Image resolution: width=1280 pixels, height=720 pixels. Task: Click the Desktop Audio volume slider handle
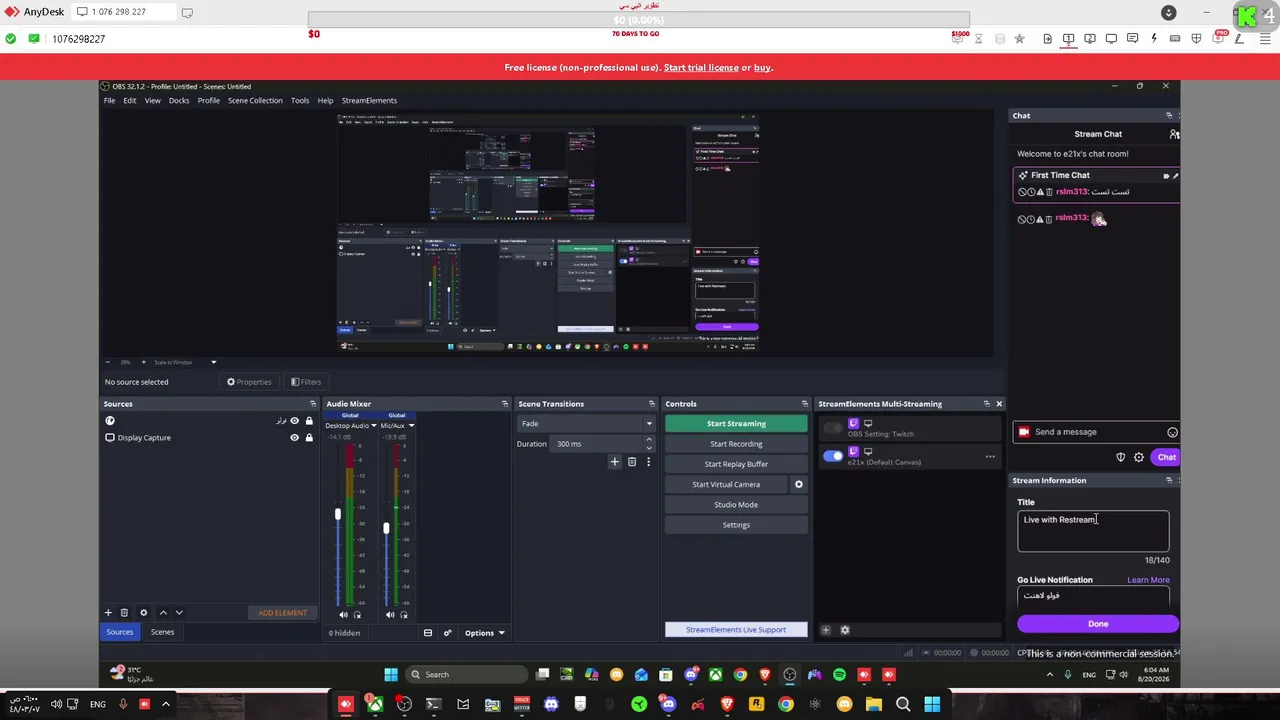point(338,514)
